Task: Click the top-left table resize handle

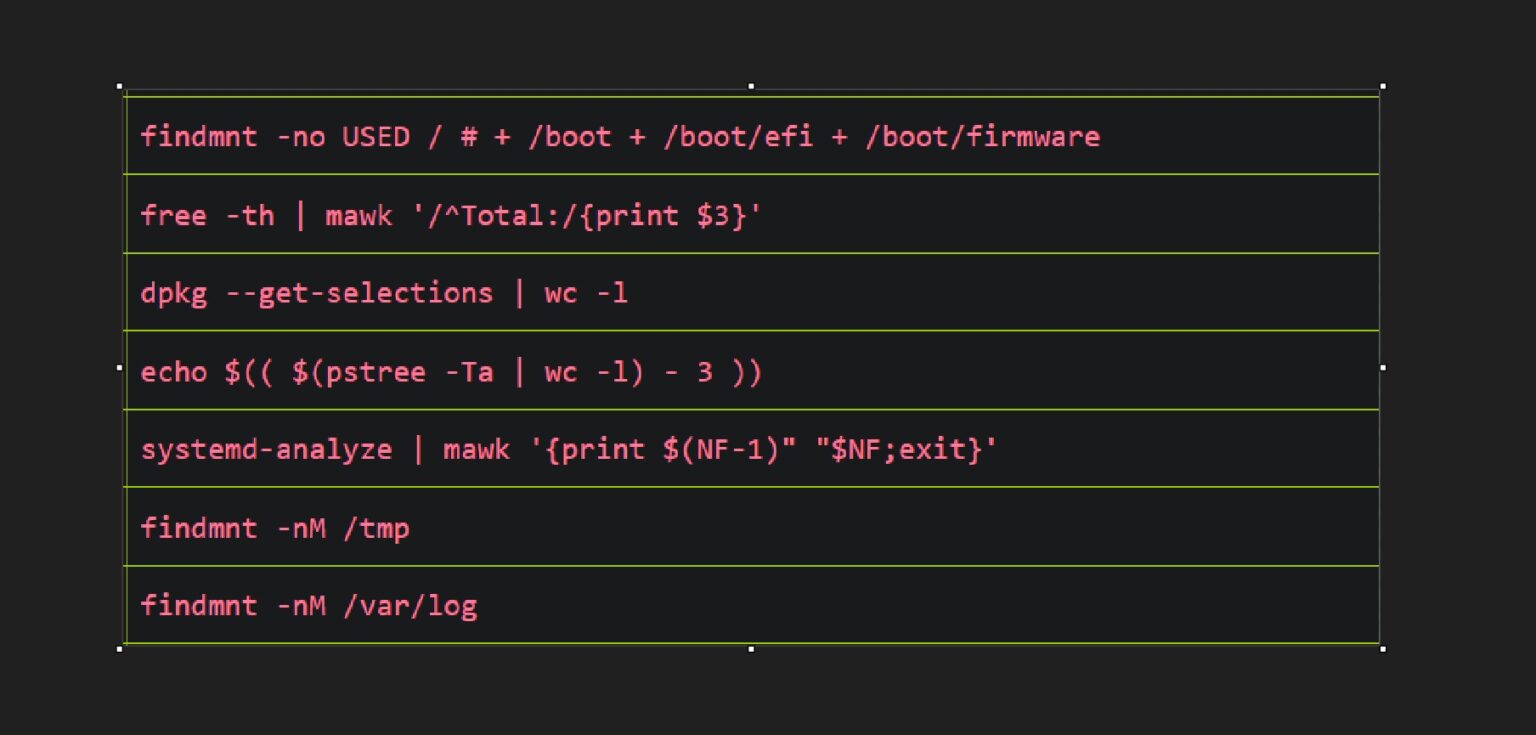Action: [x=120, y=87]
